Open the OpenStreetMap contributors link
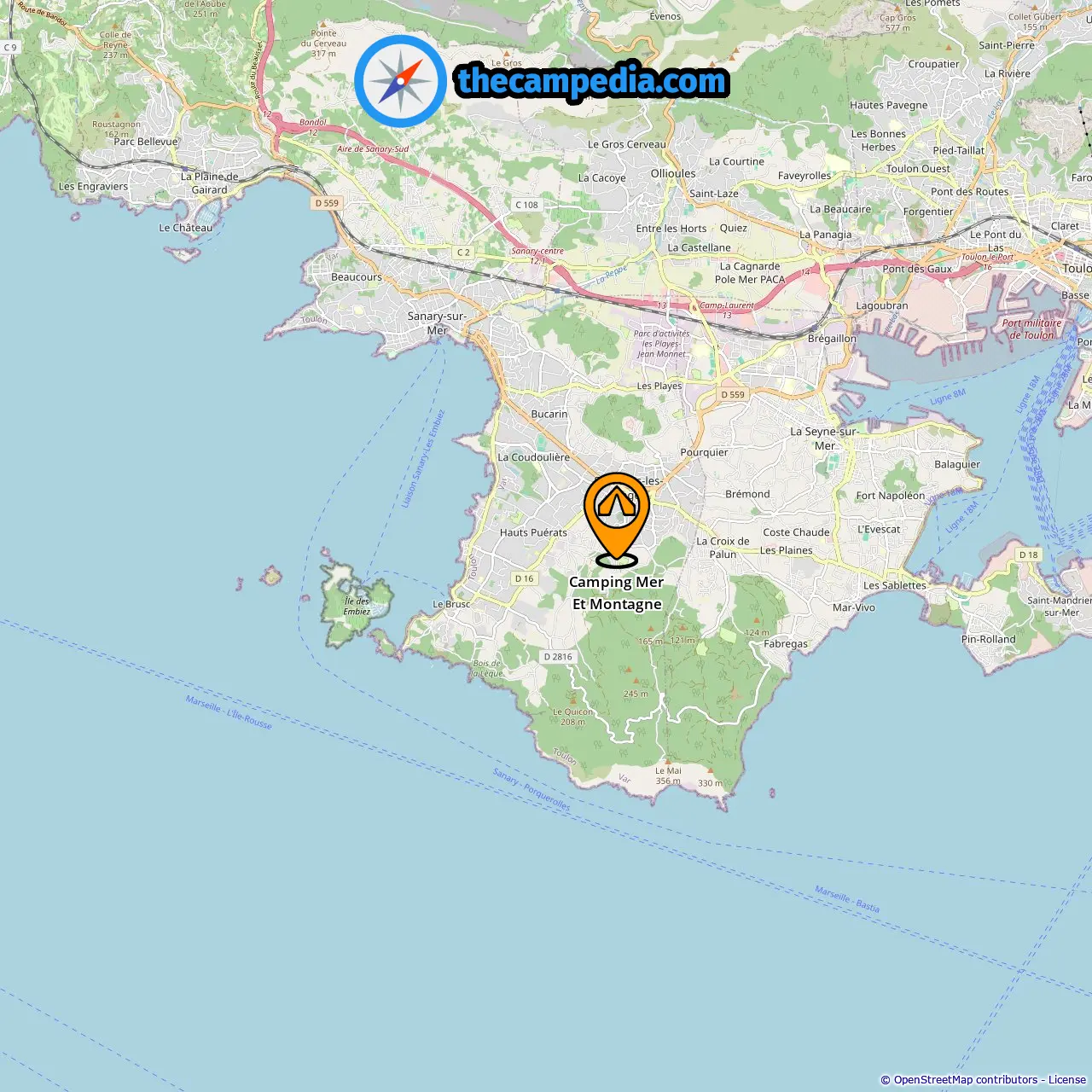This screenshot has width=1092, height=1092. click(966, 1079)
